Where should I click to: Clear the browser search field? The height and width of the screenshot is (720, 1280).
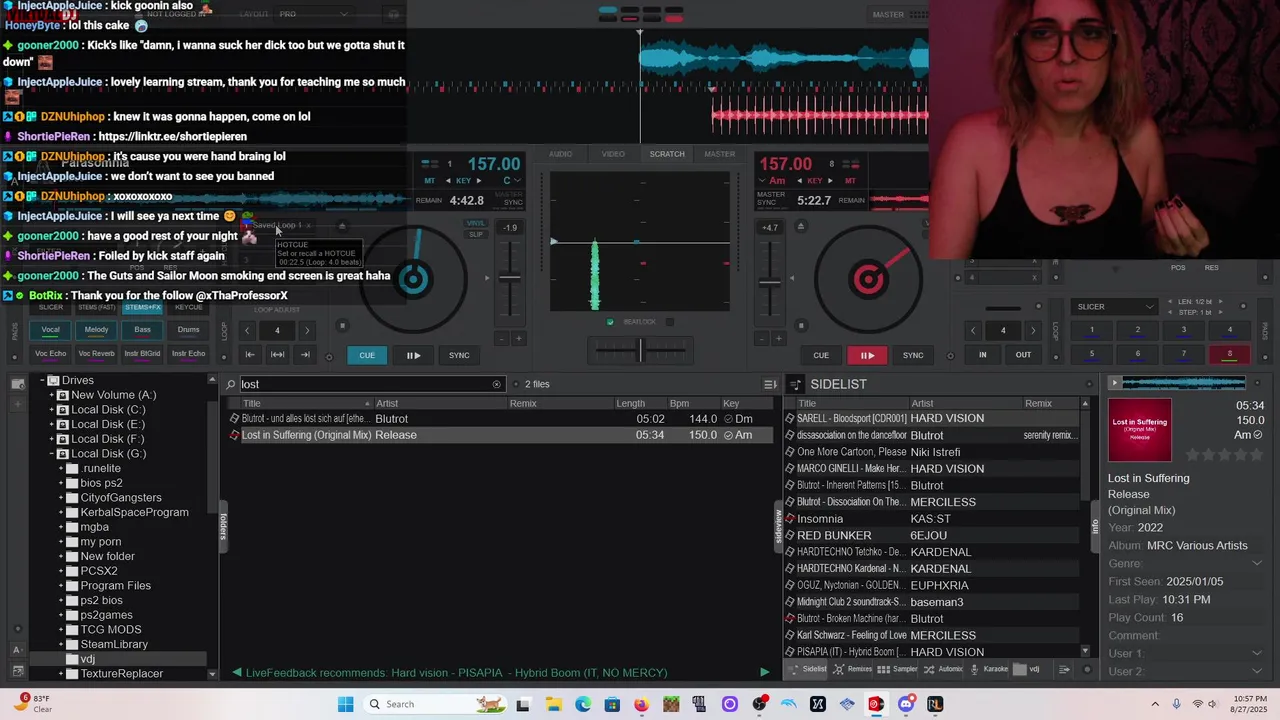point(497,384)
